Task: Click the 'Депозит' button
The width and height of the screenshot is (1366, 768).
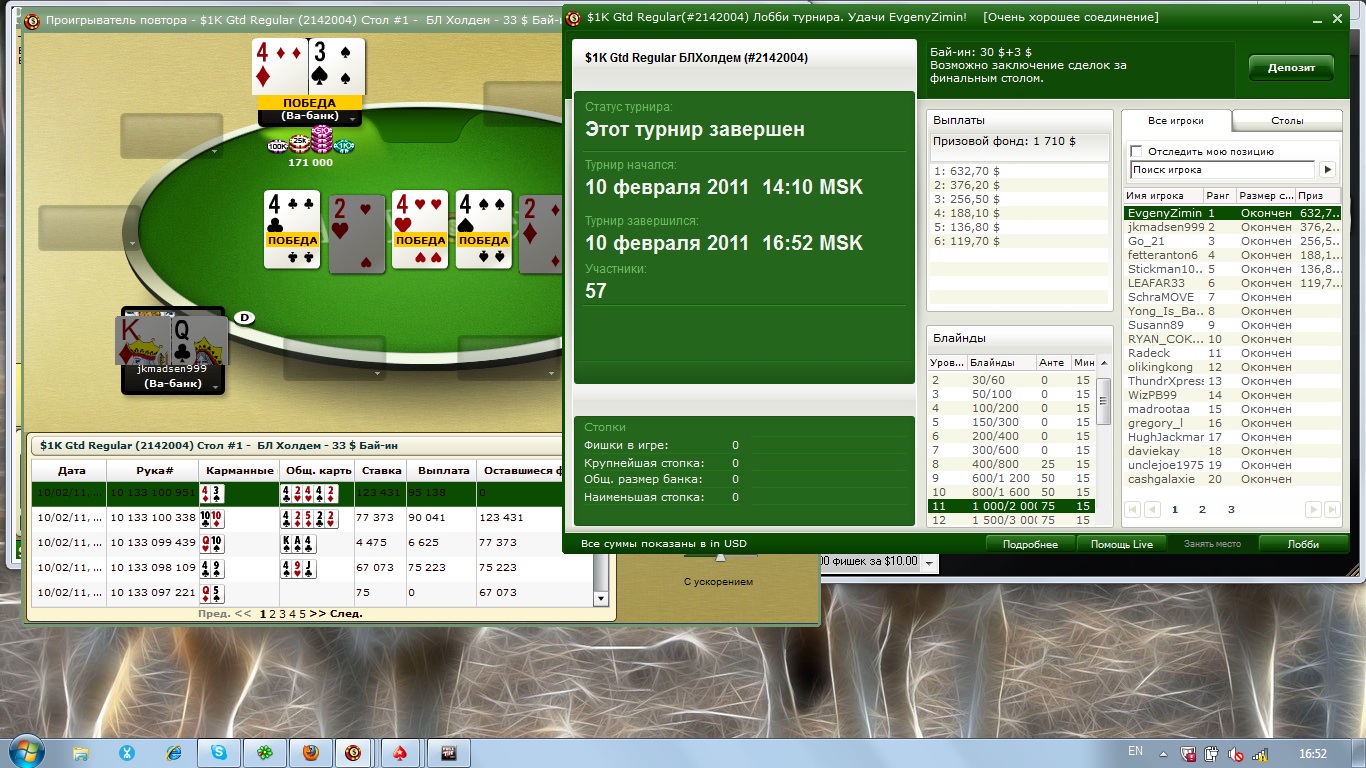Action: [1291, 68]
